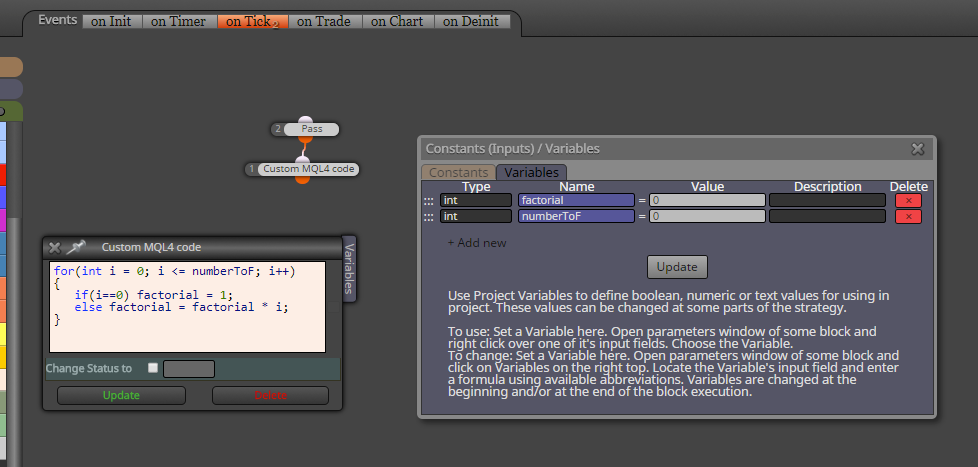Click the Description field for factorial
The image size is (978, 467).
click(827, 200)
